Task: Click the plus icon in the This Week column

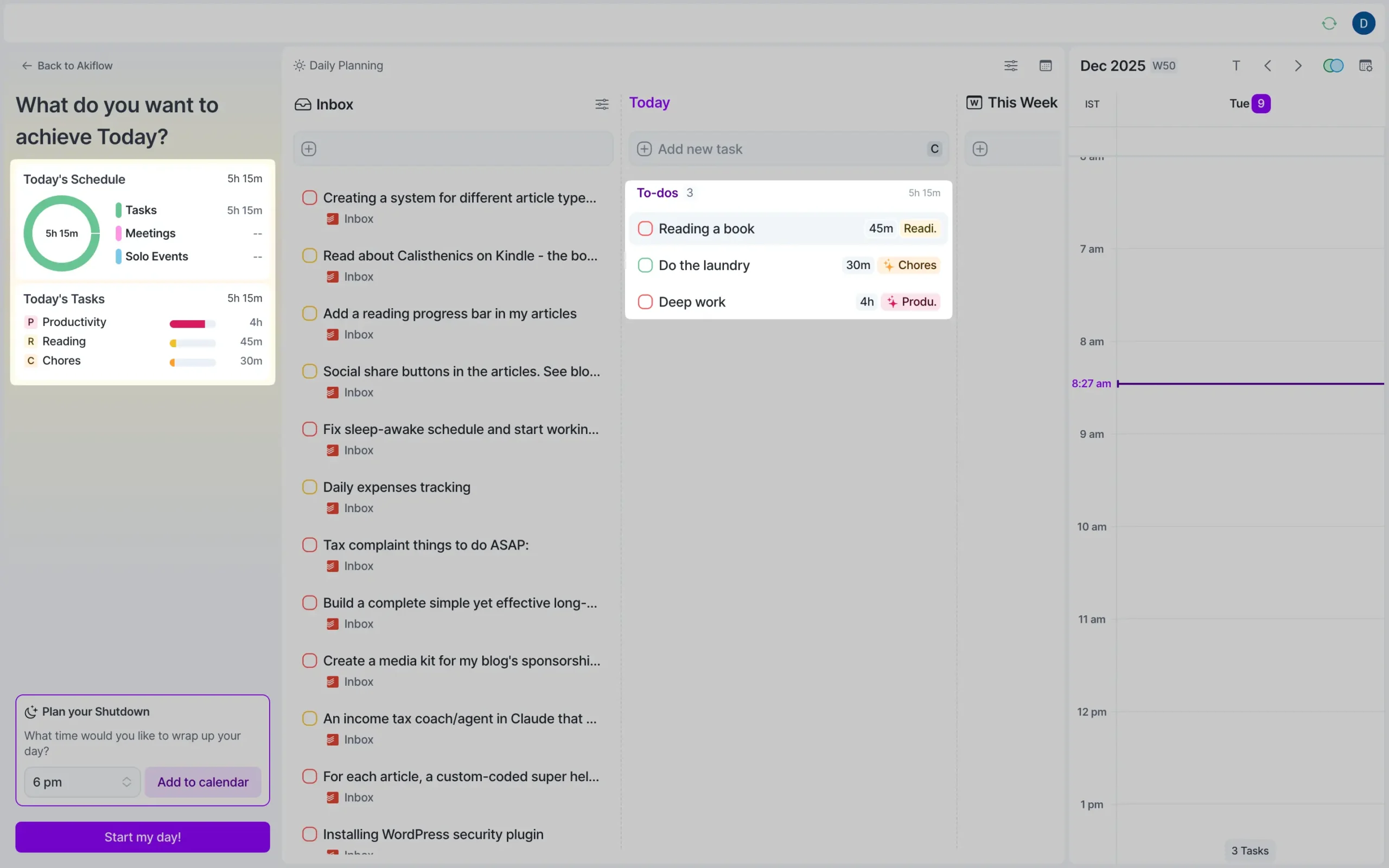Action: pyautogui.click(x=980, y=149)
